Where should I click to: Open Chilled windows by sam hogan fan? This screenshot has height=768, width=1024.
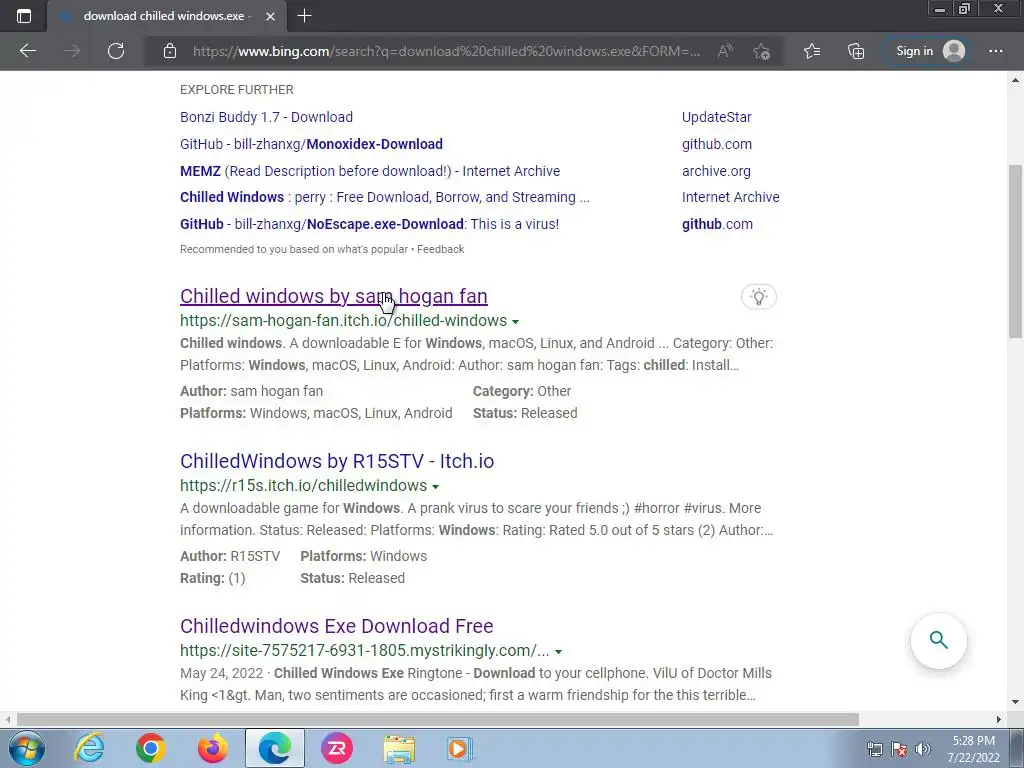(334, 296)
